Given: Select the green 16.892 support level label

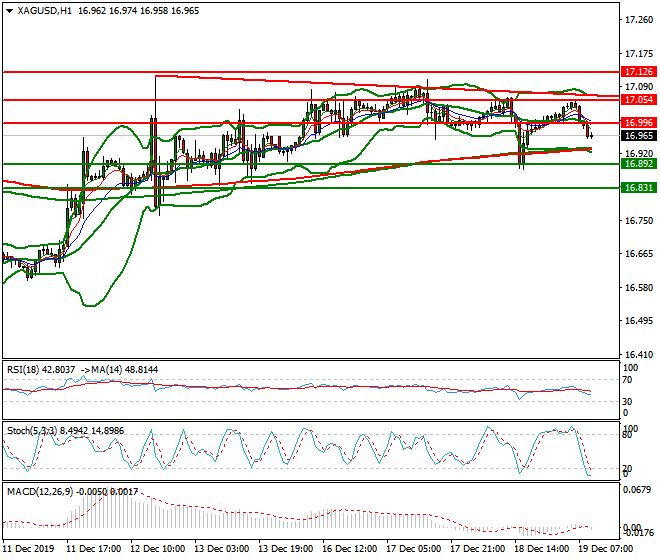Looking at the screenshot, I should click(x=639, y=164).
